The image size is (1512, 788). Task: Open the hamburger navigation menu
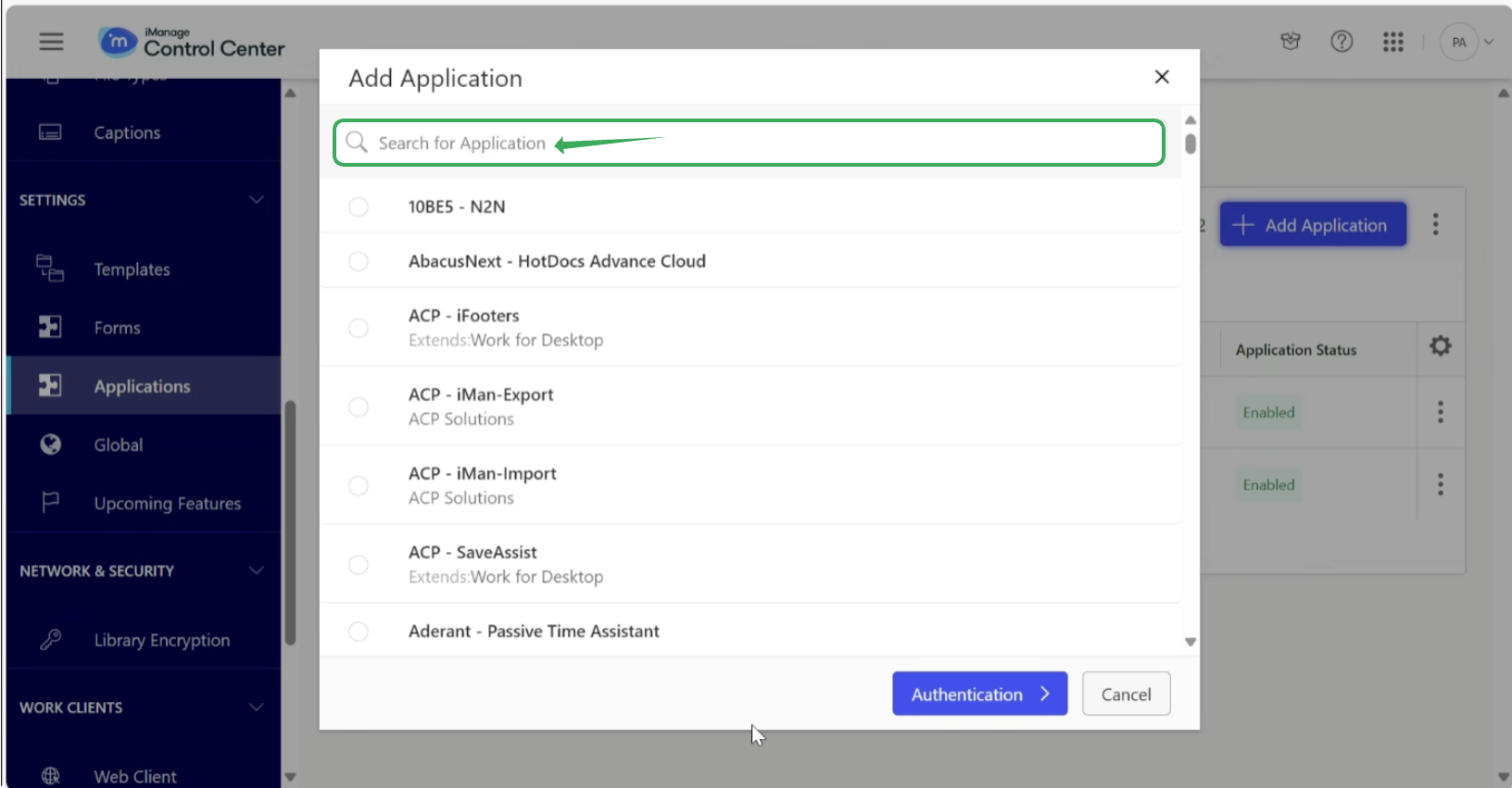[x=51, y=42]
